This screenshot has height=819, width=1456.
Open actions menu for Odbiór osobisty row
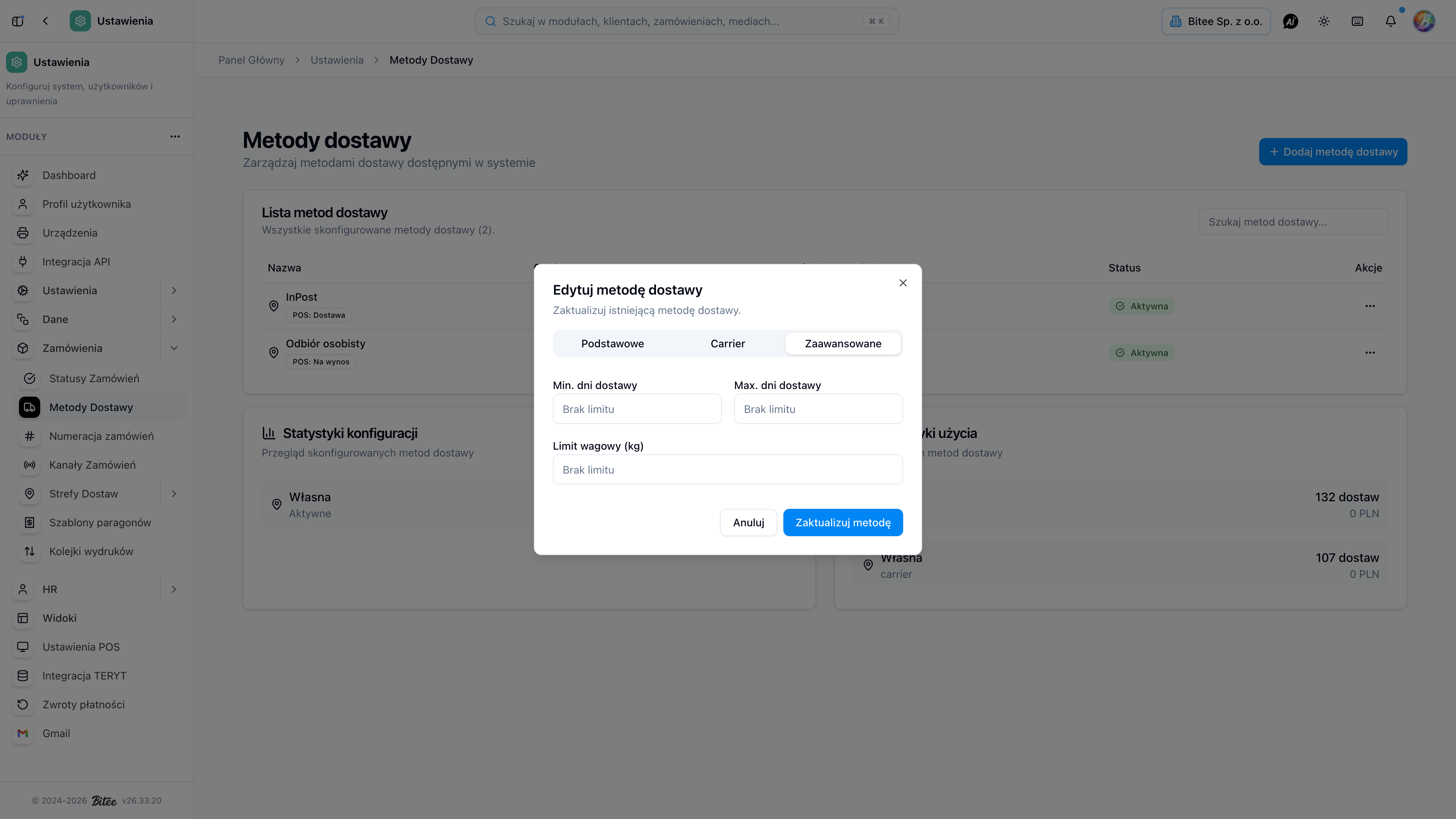click(x=1370, y=353)
